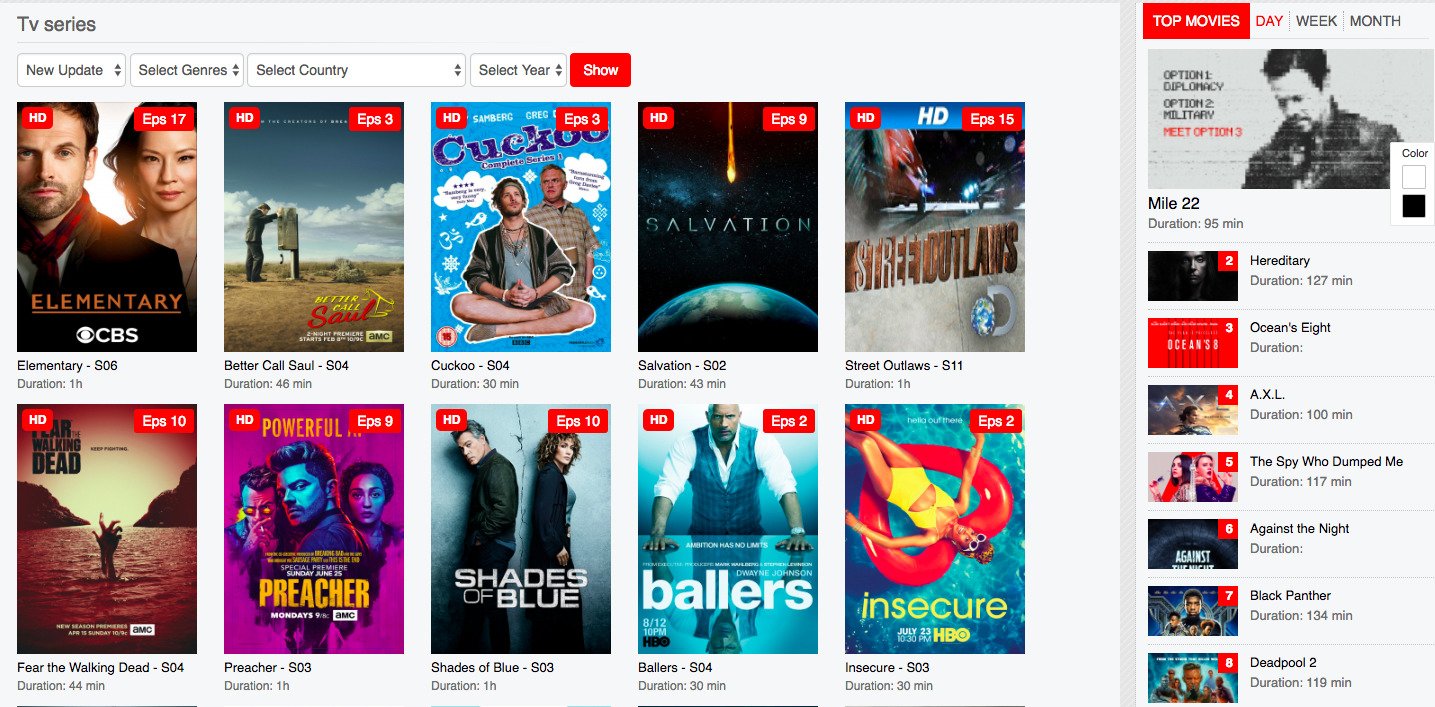Image resolution: width=1435 pixels, height=707 pixels.
Task: Open the Deadpool 2 movie thumbnail
Action: (x=1193, y=678)
